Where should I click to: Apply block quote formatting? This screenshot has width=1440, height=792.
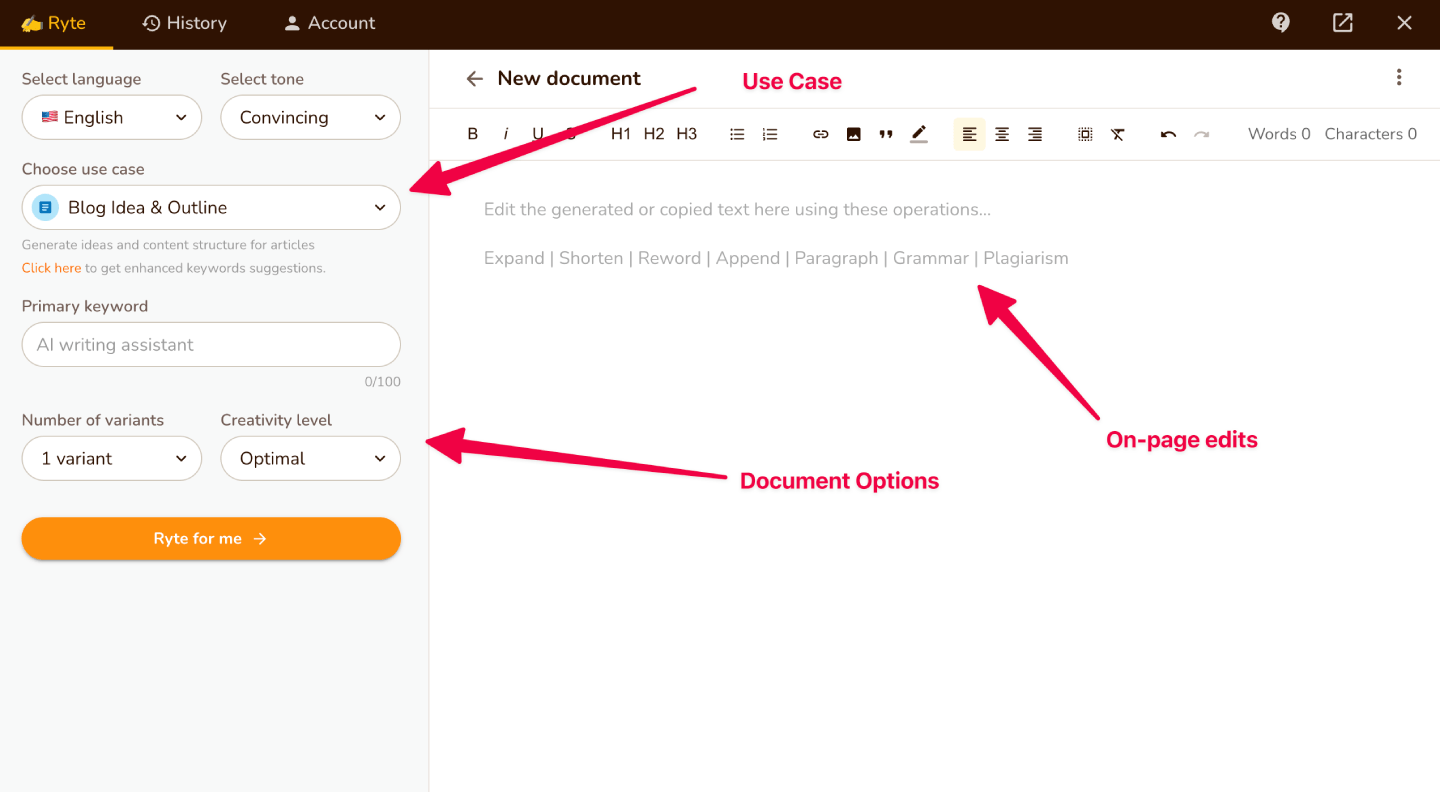pyautogui.click(x=886, y=134)
